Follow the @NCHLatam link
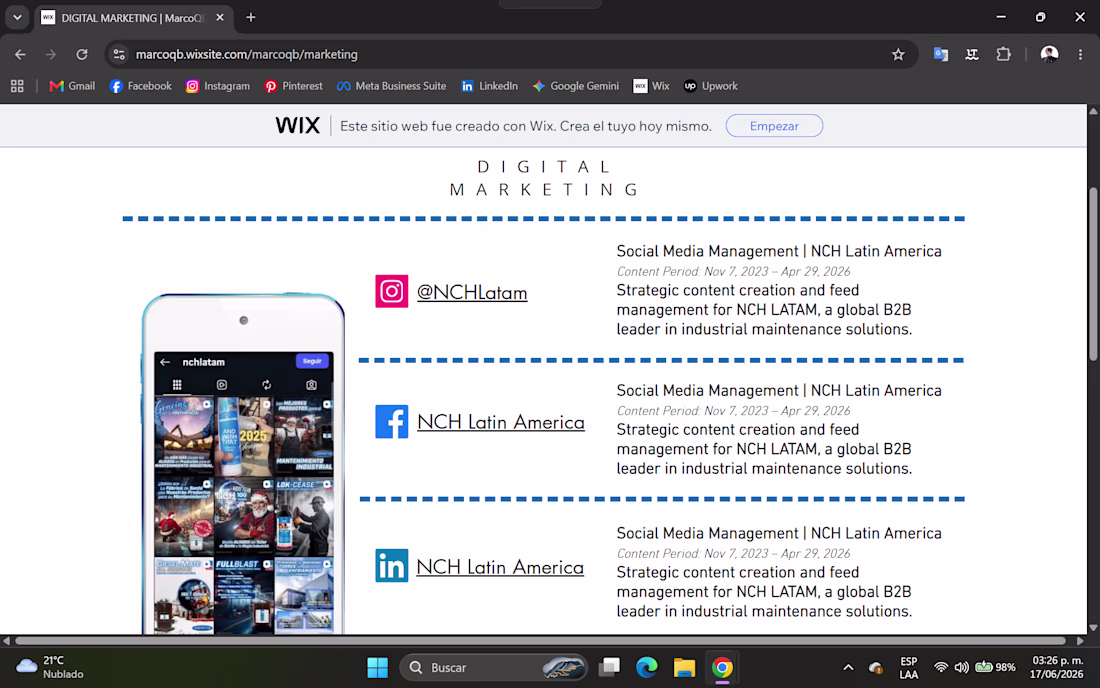Image resolution: width=1100 pixels, height=688 pixels. pos(472,292)
